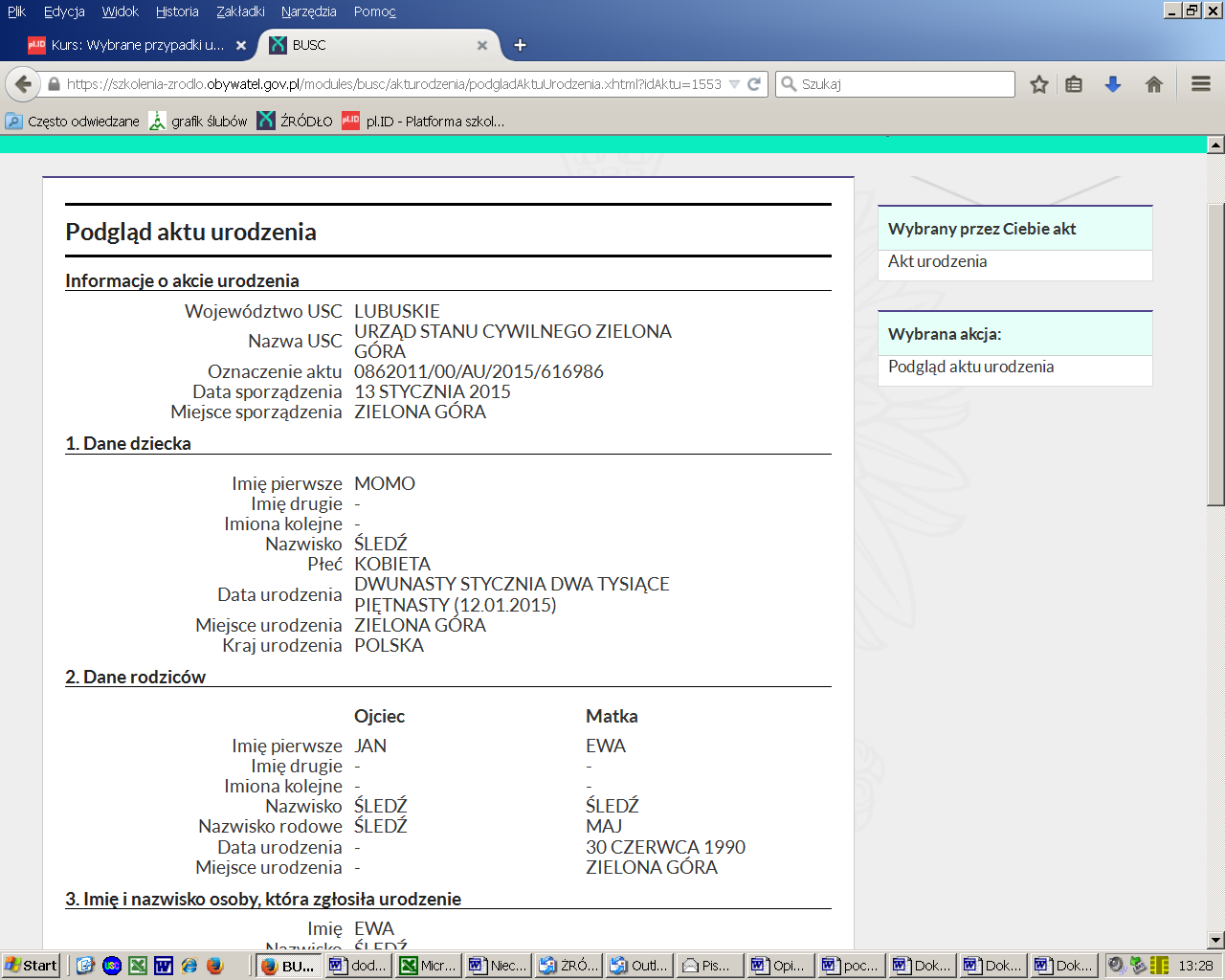Switch to the poc... Word taskbar window
This screenshot has width=1225, height=980.
tap(850, 966)
